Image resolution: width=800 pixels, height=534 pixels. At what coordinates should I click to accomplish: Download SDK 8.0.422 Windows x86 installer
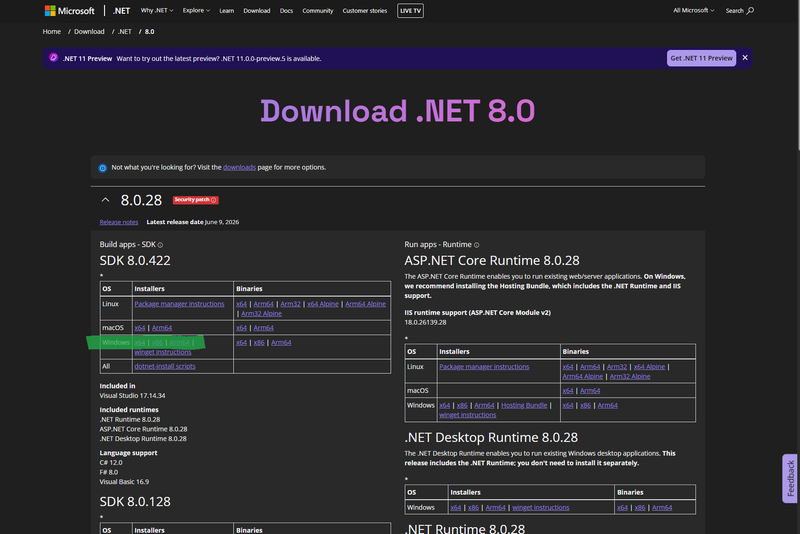157,343
